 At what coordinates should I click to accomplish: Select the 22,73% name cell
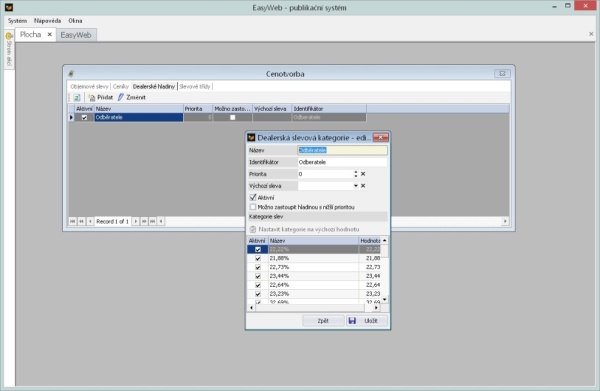313,267
